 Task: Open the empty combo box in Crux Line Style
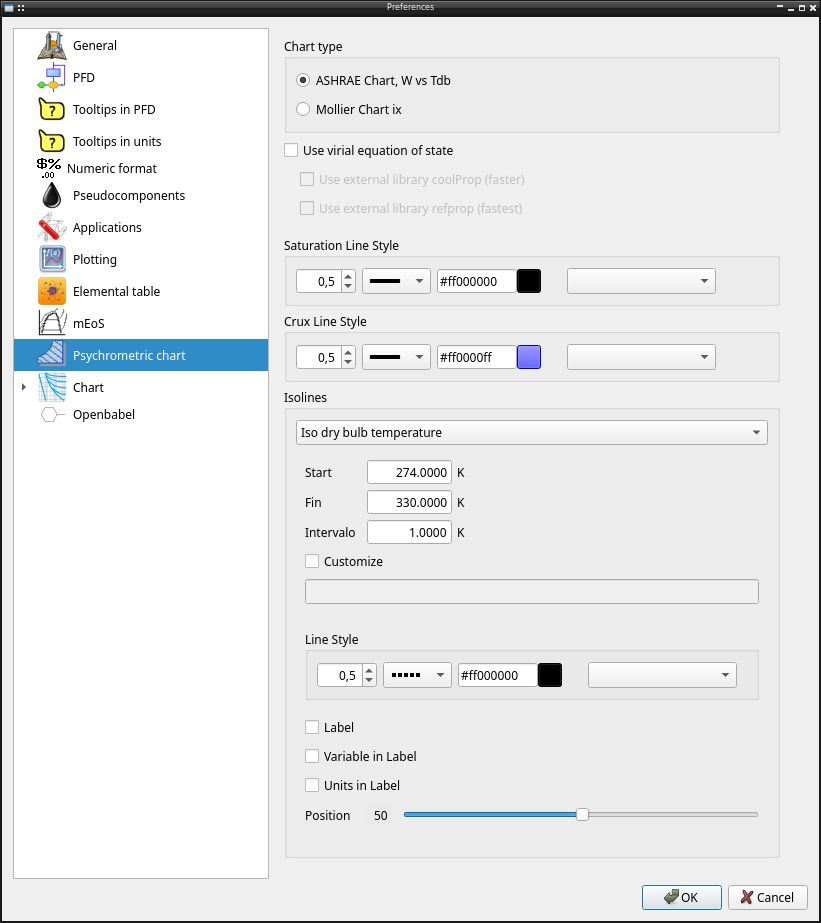[x=641, y=357]
